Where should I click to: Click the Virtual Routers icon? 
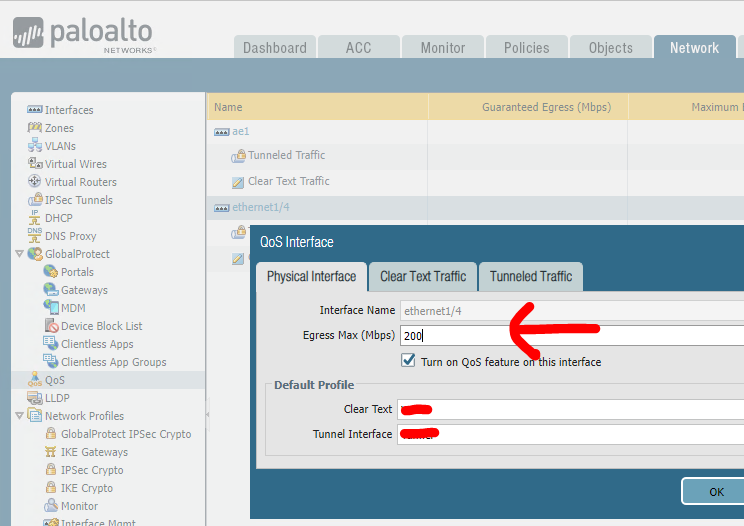(35, 181)
